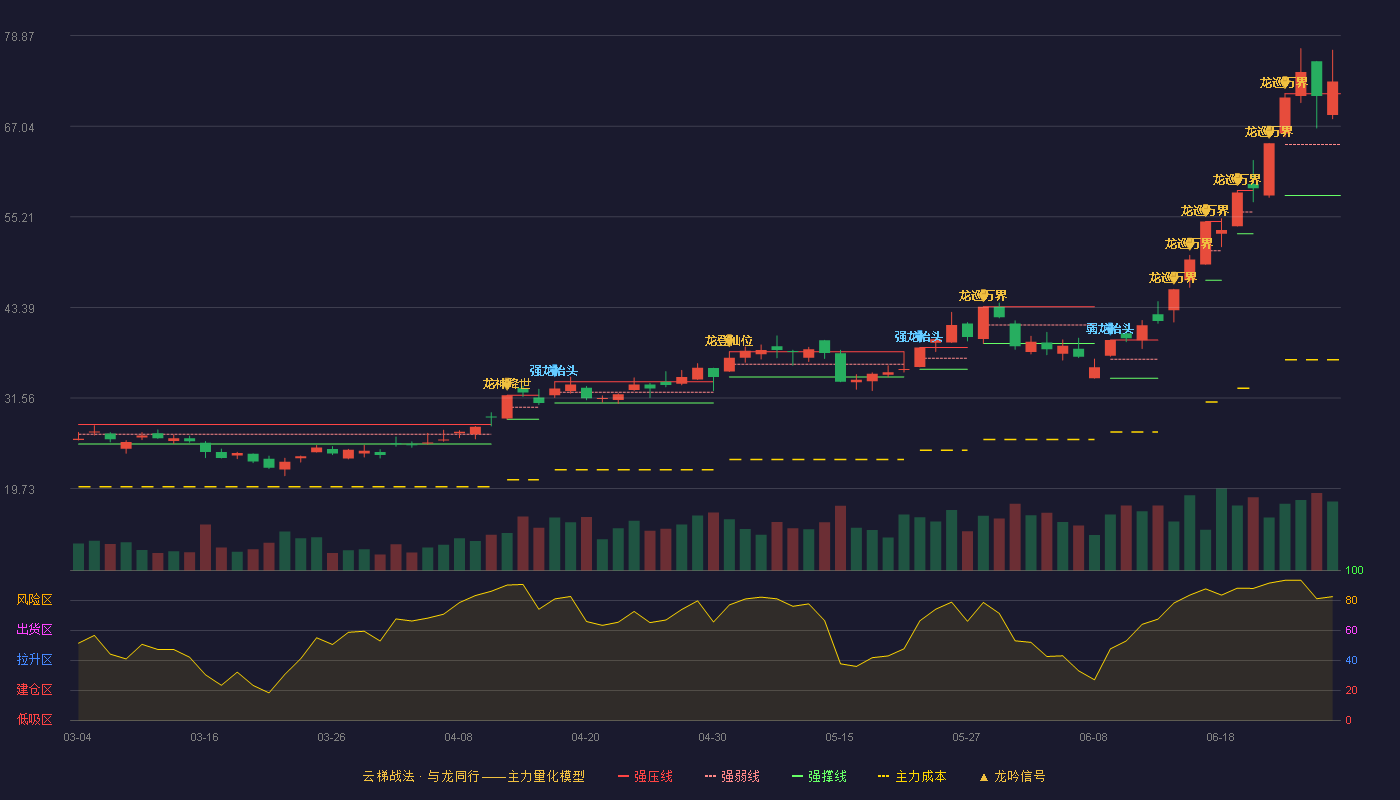
Task: Toggle the 强撑线 legend entry
Action: (x=819, y=776)
